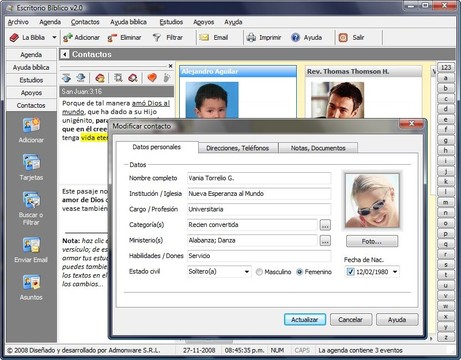The image size is (461, 360).
Task: Click the Nombre completo text field
Action: click(259, 178)
